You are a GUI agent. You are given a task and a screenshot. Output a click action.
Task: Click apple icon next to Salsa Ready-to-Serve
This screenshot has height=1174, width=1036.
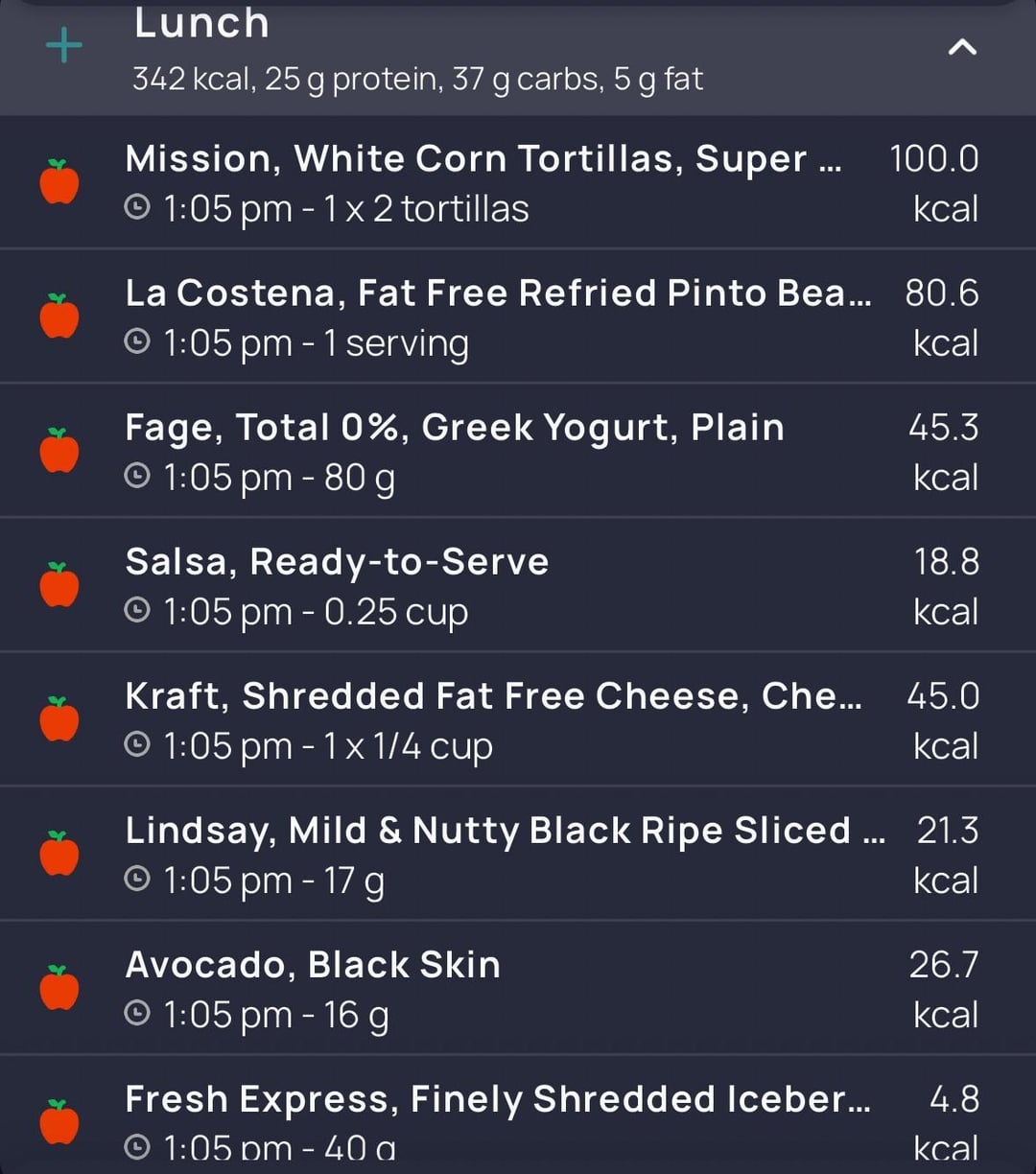click(x=59, y=584)
